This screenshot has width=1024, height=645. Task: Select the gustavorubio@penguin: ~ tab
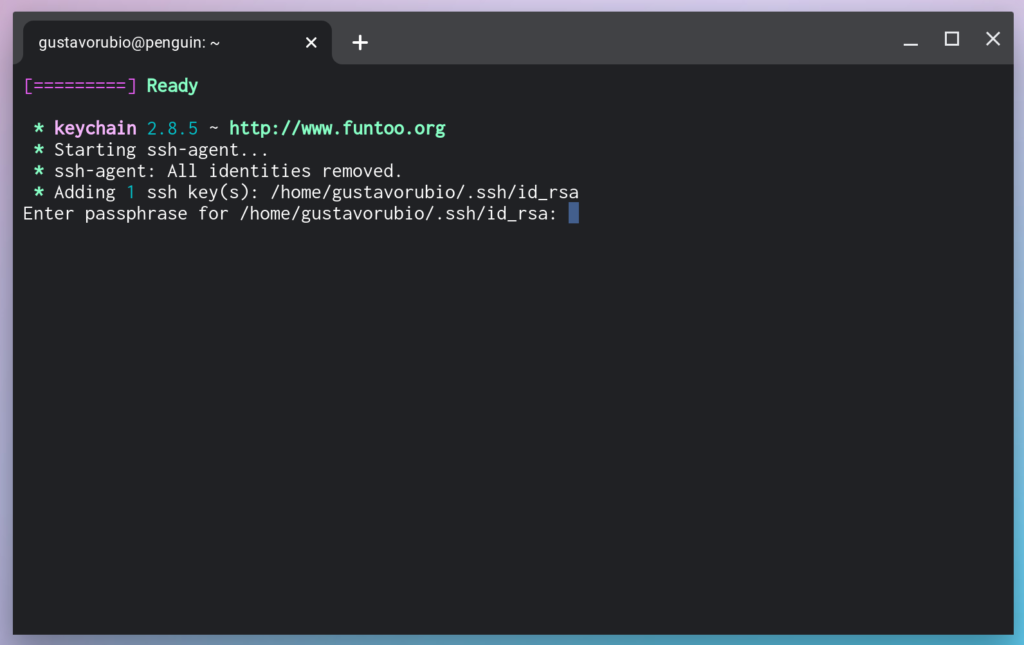[177, 42]
